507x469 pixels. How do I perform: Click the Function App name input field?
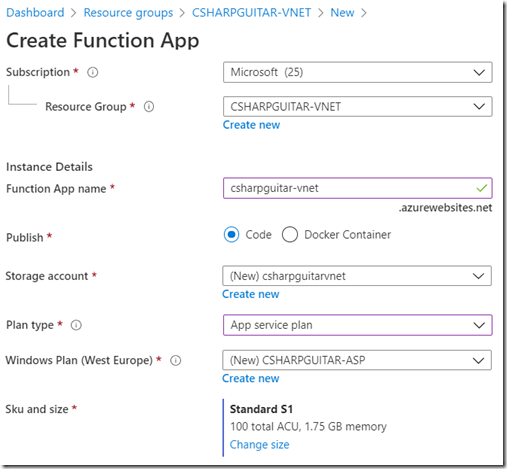point(358,188)
